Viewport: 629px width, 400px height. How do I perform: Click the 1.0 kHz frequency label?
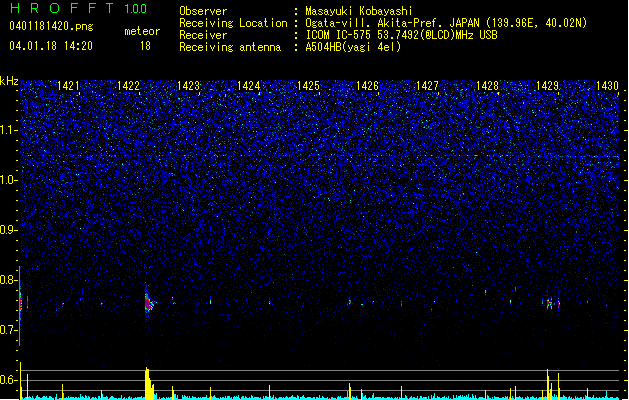click(9, 180)
